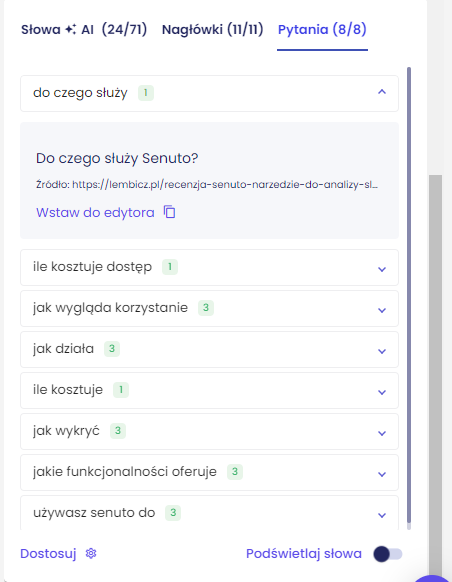This screenshot has height=582, width=452.
Task: Click the copy icon next to Wstaw do edytora
Action: (x=170, y=212)
